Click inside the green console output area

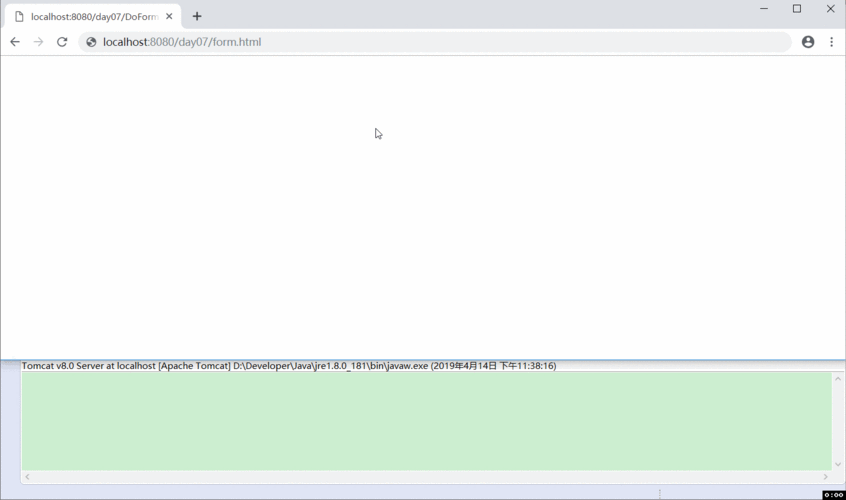point(425,420)
